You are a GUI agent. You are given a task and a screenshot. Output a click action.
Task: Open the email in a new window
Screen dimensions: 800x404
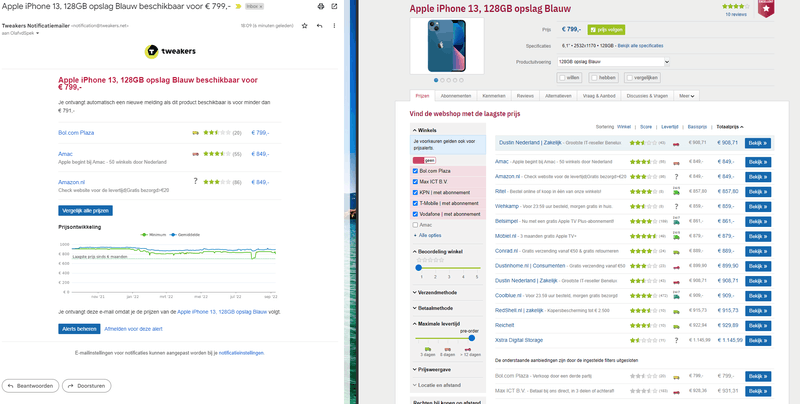coord(334,6)
